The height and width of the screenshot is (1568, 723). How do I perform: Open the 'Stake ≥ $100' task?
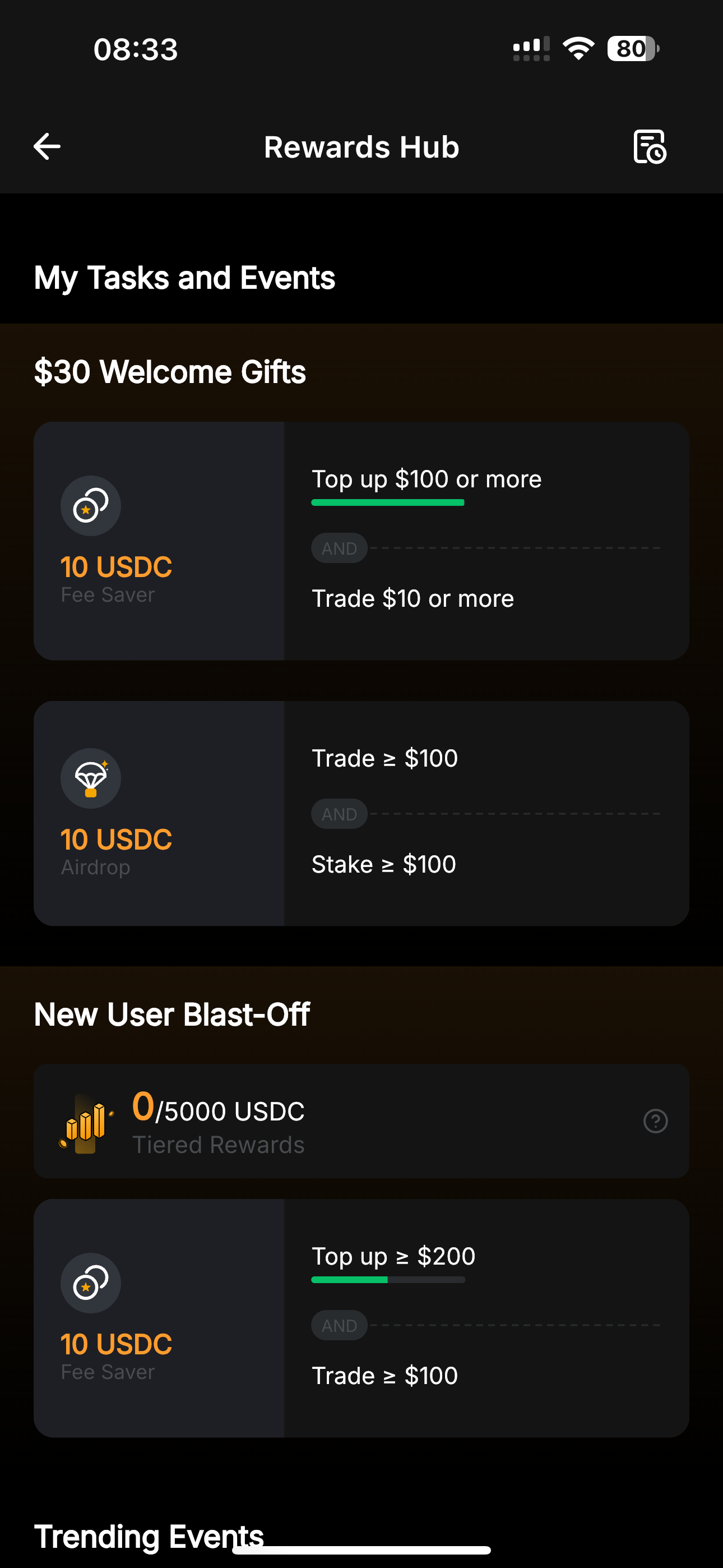[x=383, y=864]
